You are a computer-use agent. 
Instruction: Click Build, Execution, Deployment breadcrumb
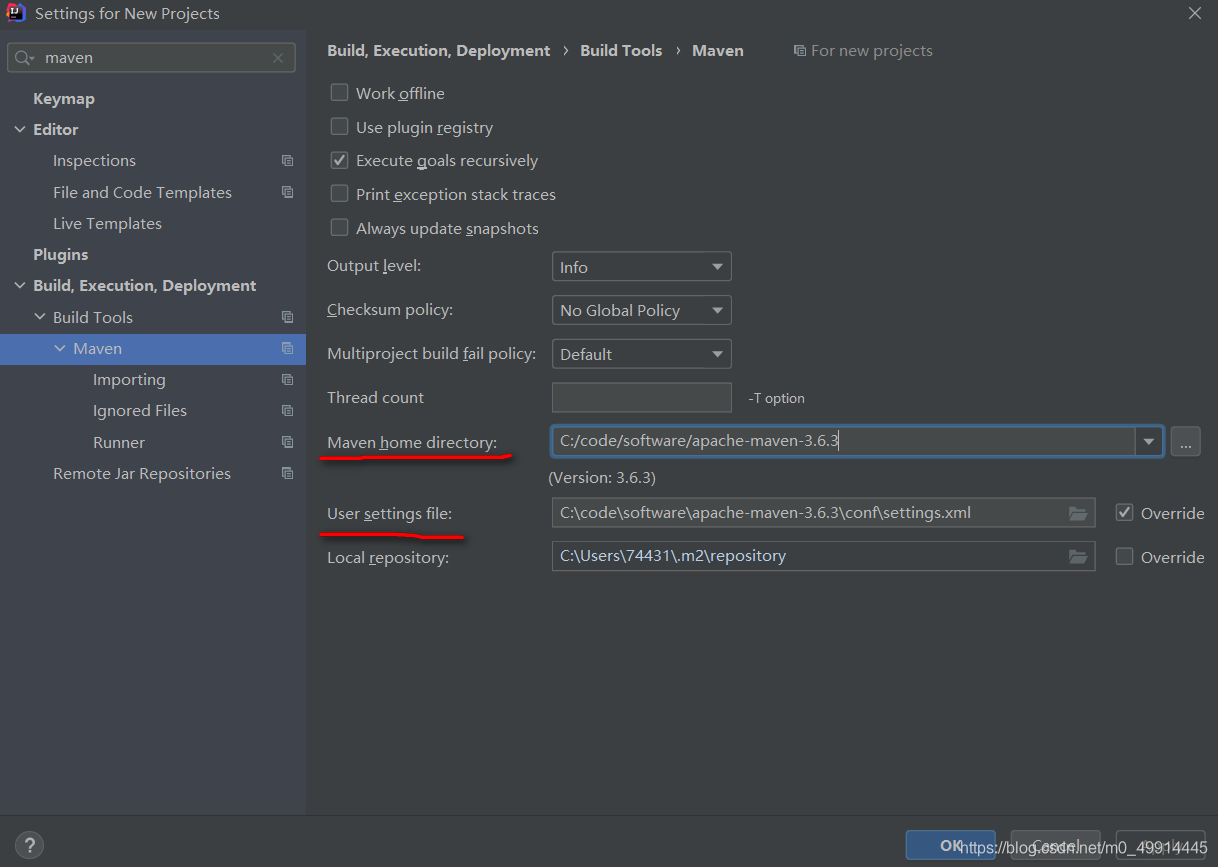(439, 51)
